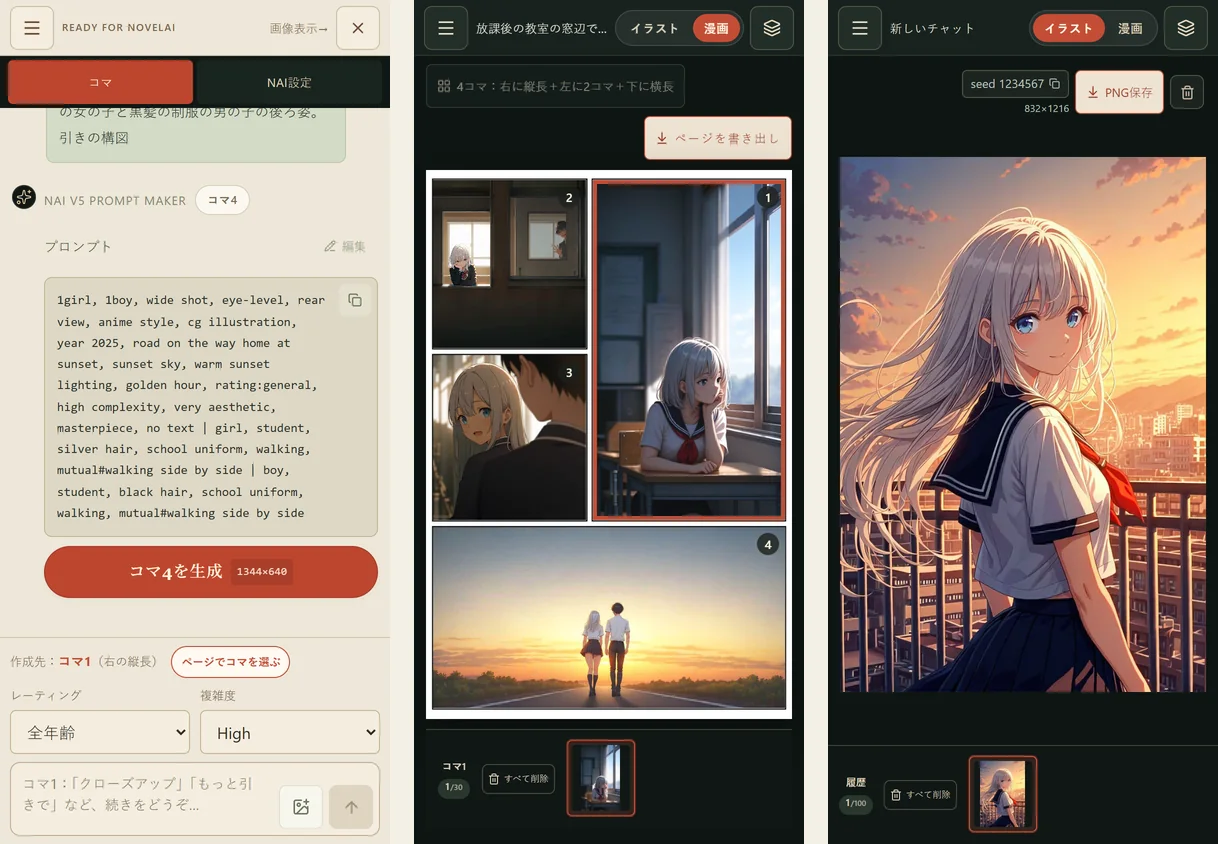Select the コマ1 history thumbnail
This screenshot has height=844, width=1218.
[601, 778]
